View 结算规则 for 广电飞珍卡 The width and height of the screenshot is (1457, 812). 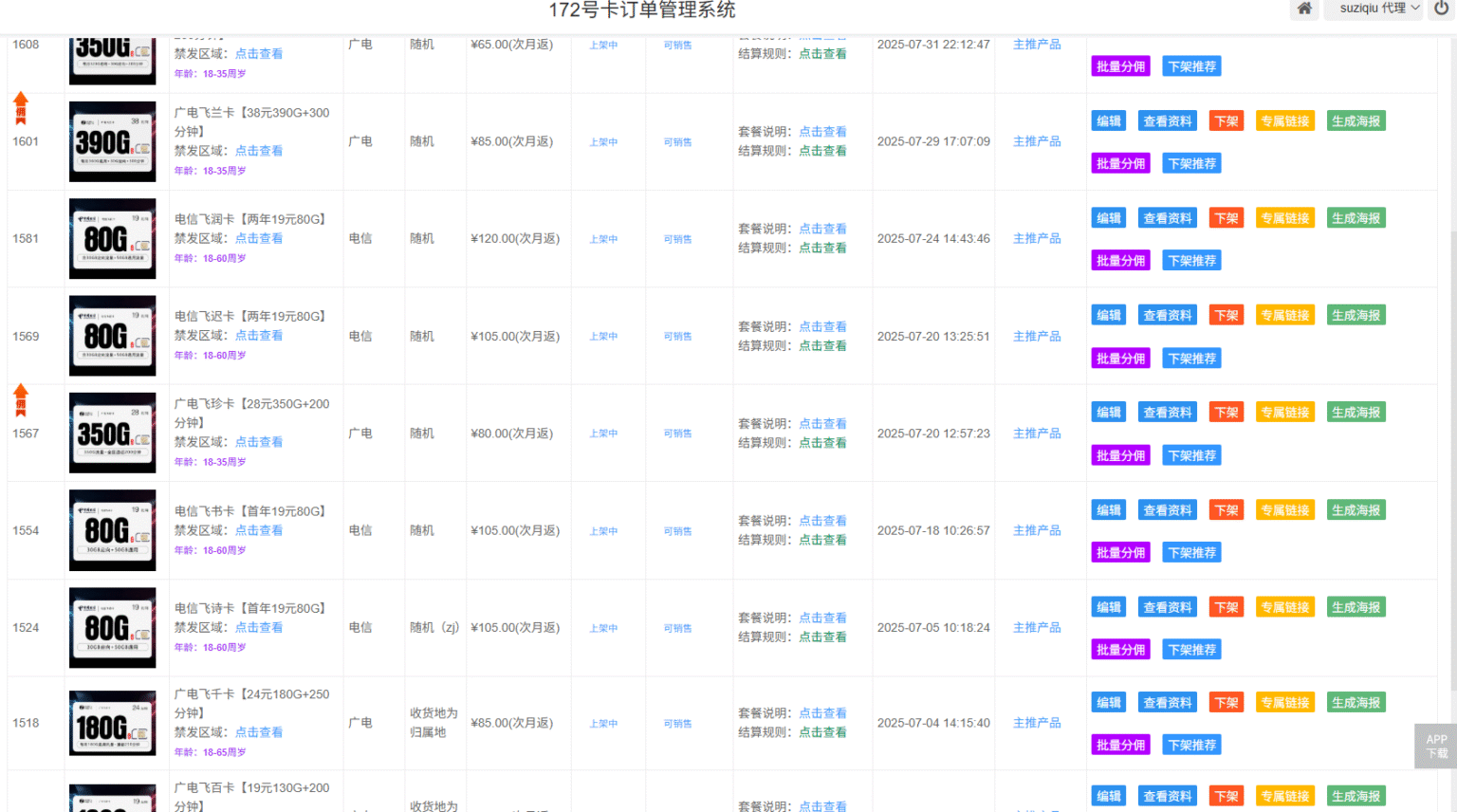[821, 442]
